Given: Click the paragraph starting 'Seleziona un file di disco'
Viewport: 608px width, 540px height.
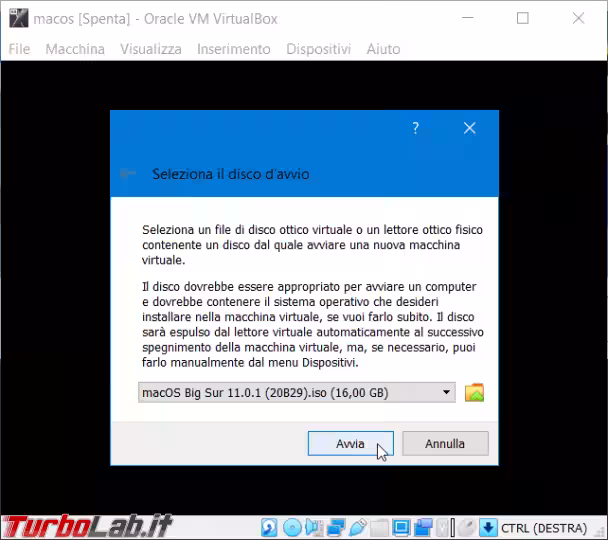Looking at the screenshot, I should 313,245.
